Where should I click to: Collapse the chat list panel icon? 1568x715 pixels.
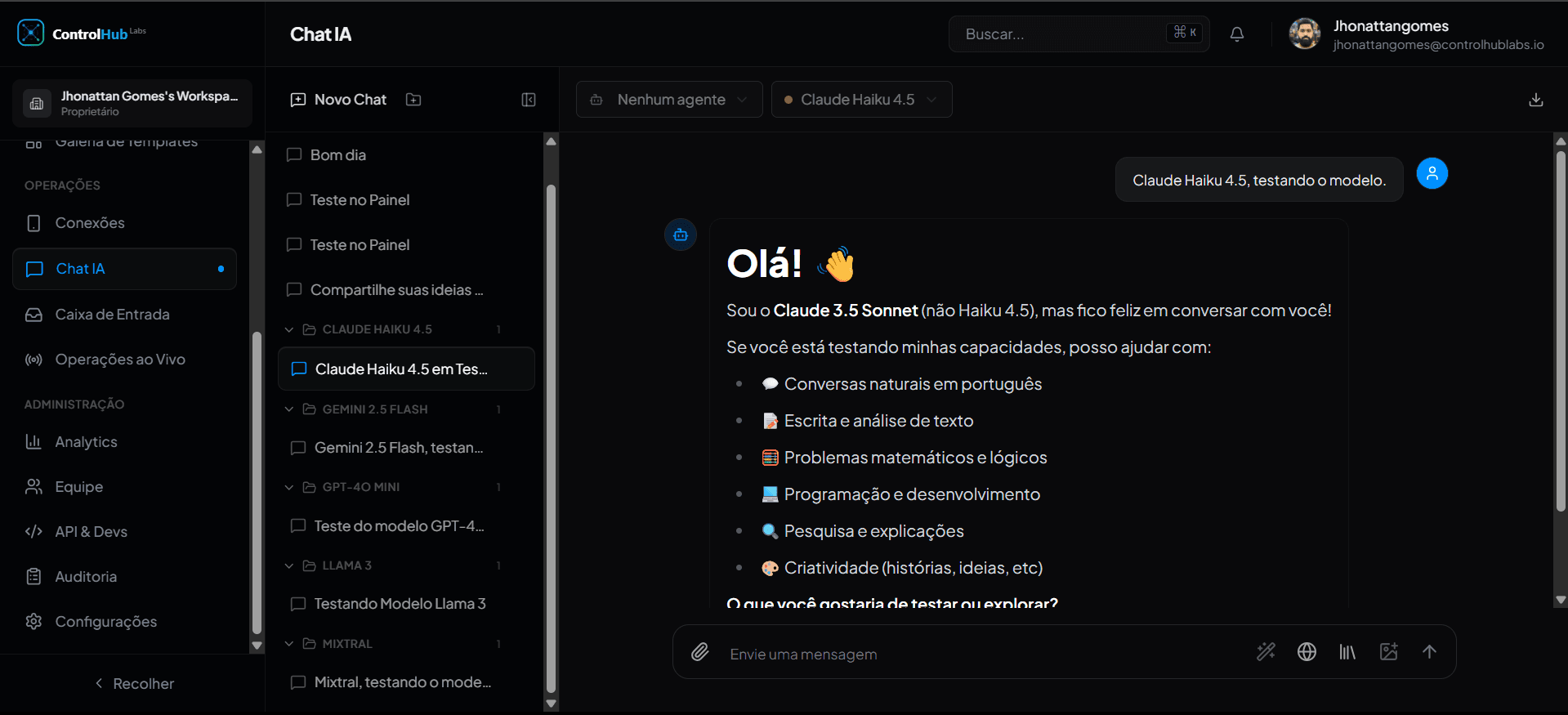[529, 100]
